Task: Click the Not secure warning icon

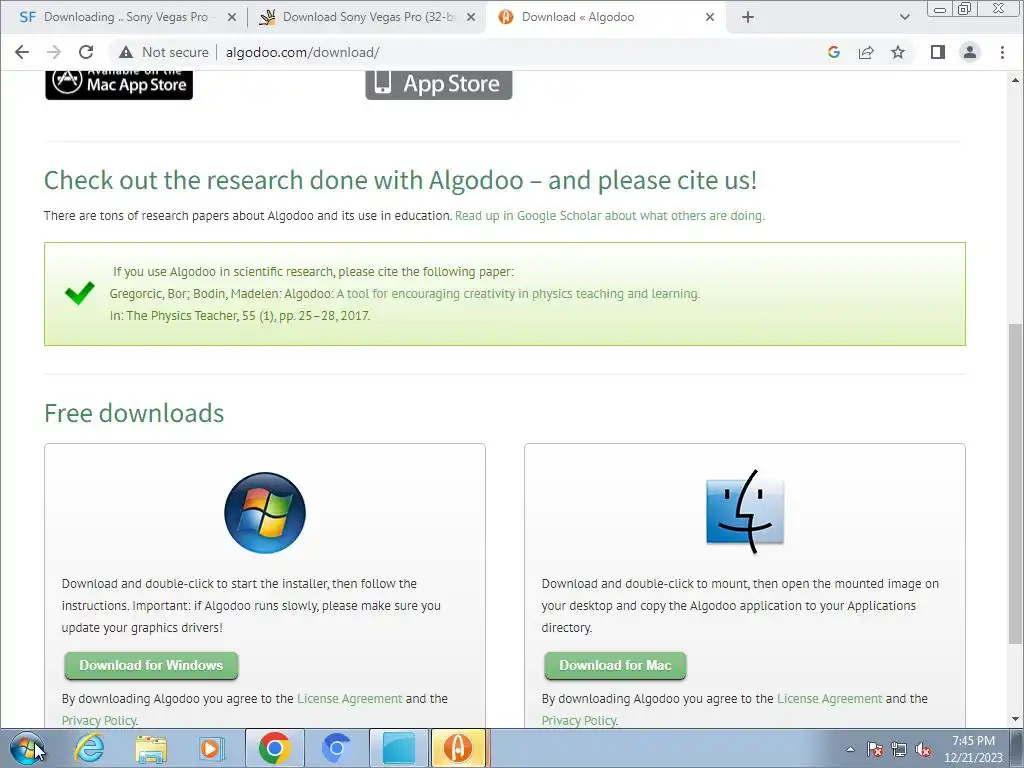Action: pyautogui.click(x=125, y=52)
